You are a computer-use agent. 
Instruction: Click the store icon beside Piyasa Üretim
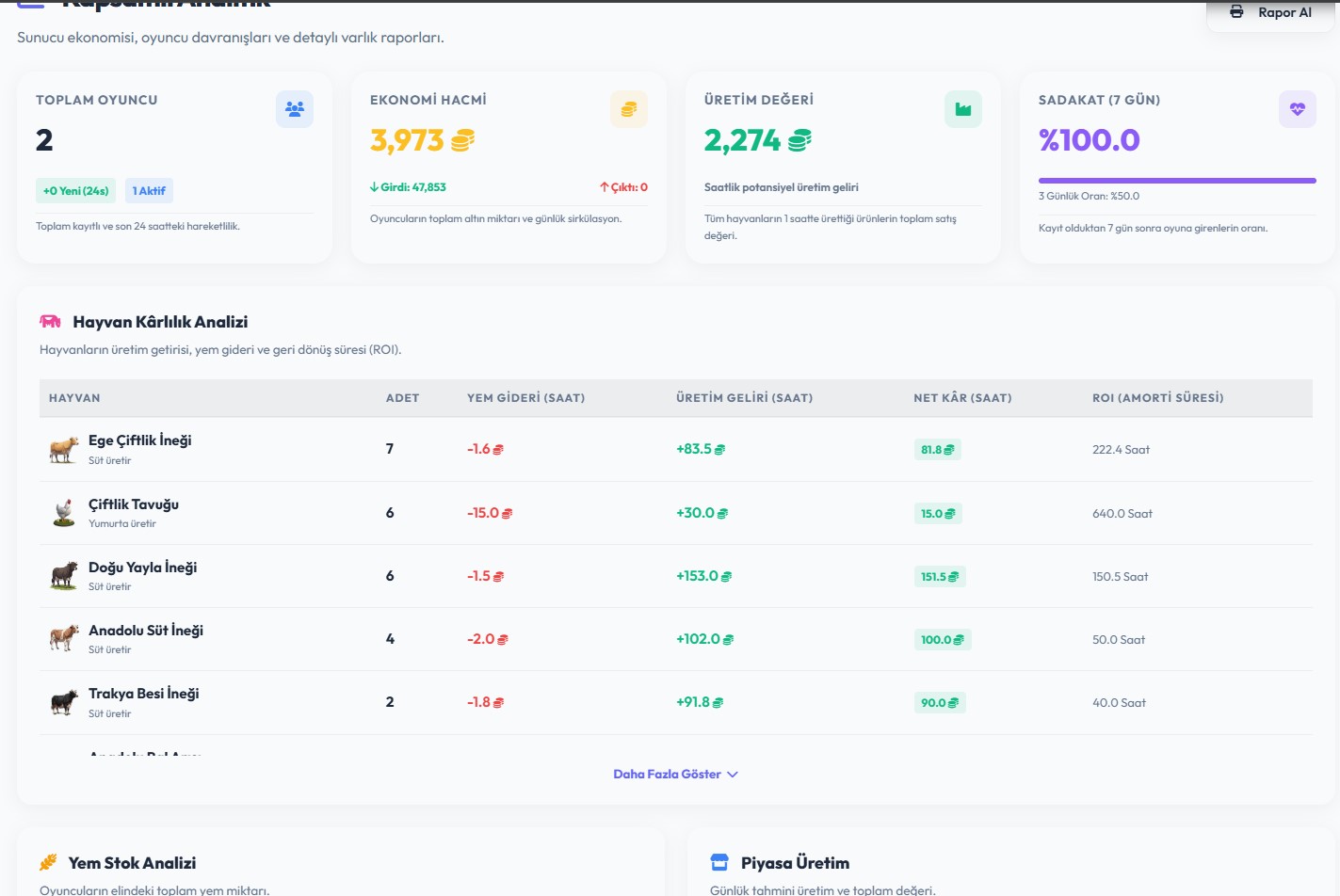pos(719,862)
